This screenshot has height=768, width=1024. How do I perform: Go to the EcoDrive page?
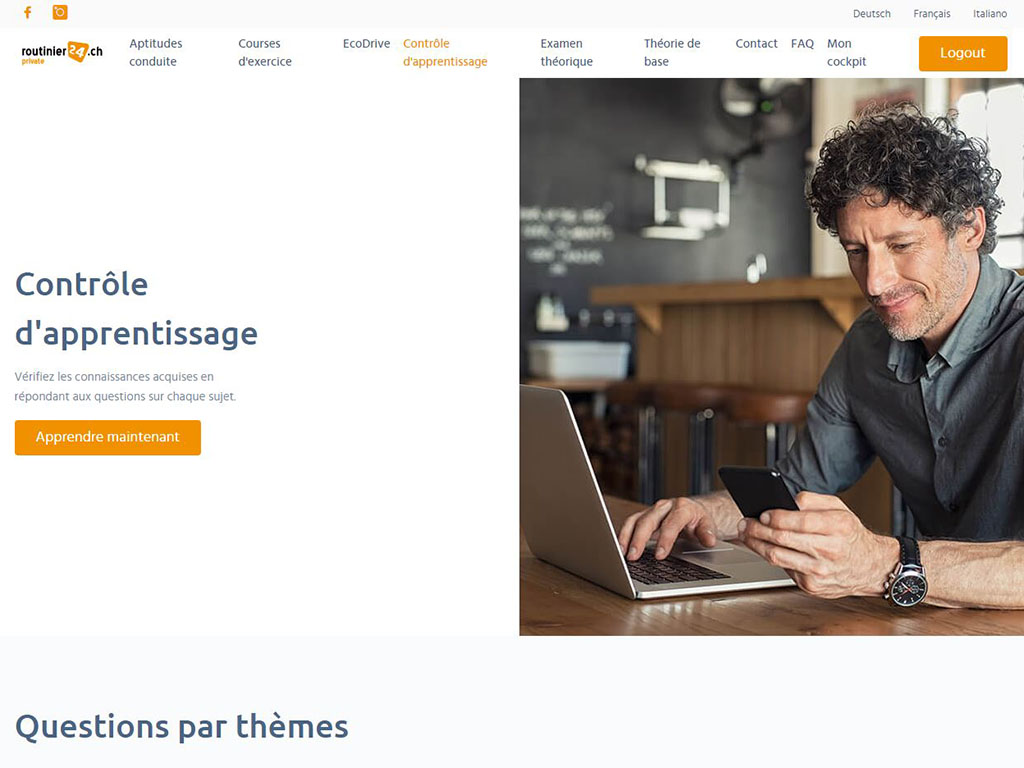click(x=366, y=44)
